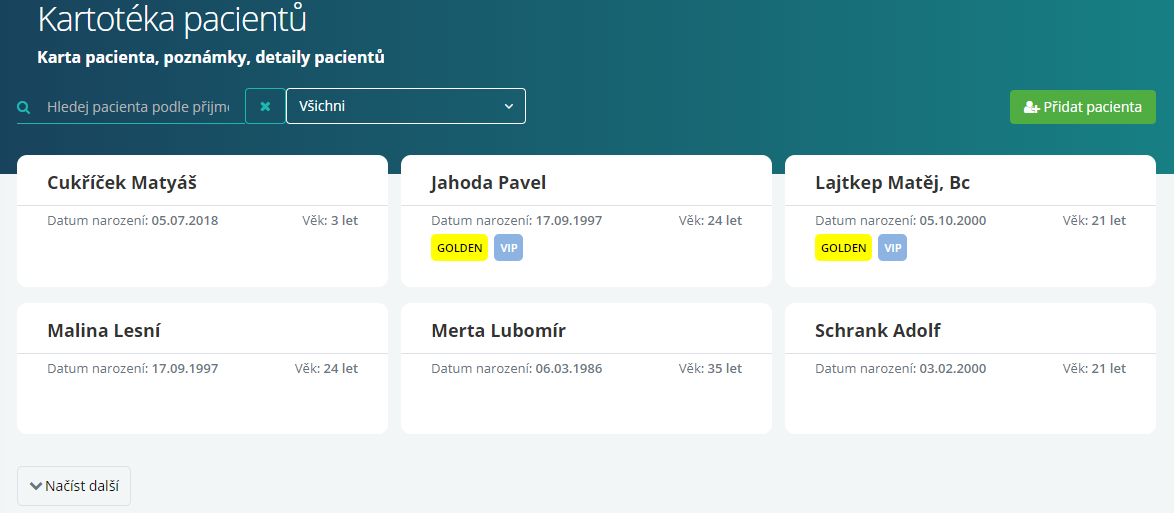This screenshot has width=1174, height=513.
Task: Open Lajtkep Matěj, Bc patient card
Action: [970, 221]
